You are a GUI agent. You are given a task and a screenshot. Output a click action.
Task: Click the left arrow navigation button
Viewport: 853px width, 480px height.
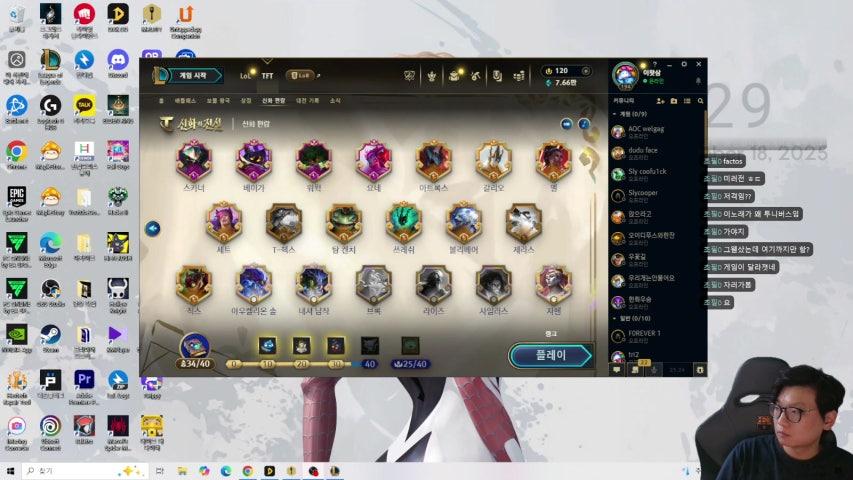(153, 228)
